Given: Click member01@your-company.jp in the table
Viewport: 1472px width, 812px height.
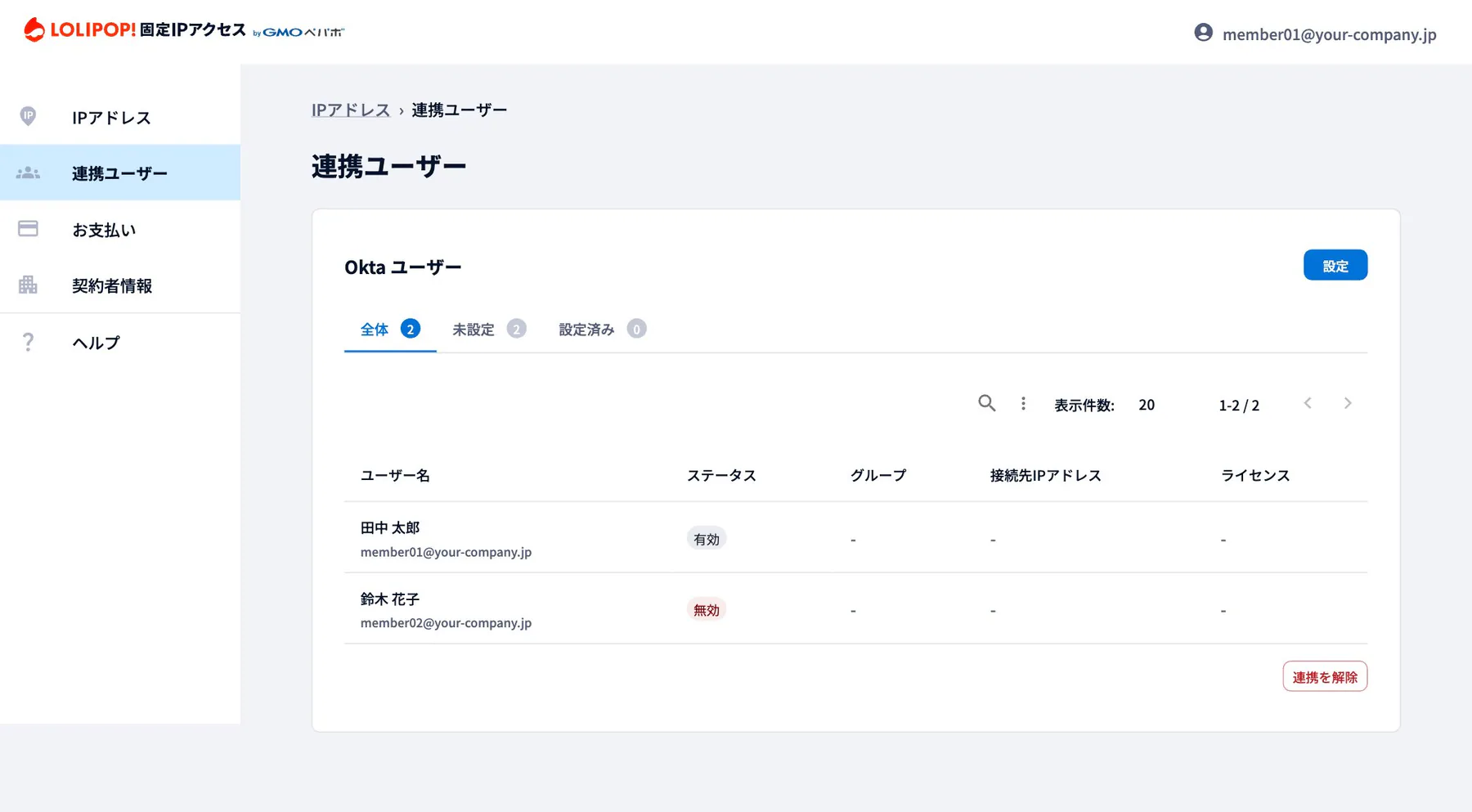Looking at the screenshot, I should 446,552.
